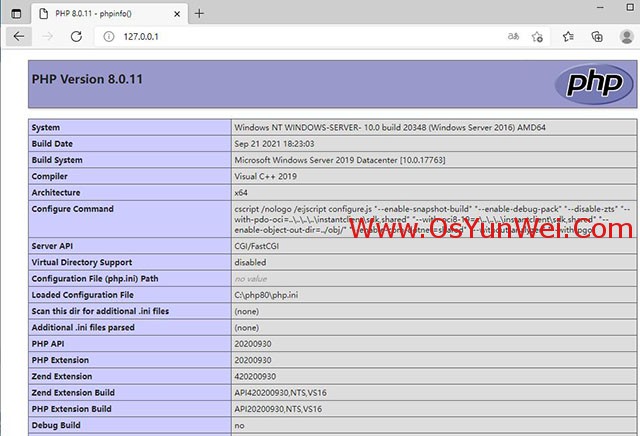Select the 'PHP Extension Build' label

pyautogui.click(x=71, y=409)
